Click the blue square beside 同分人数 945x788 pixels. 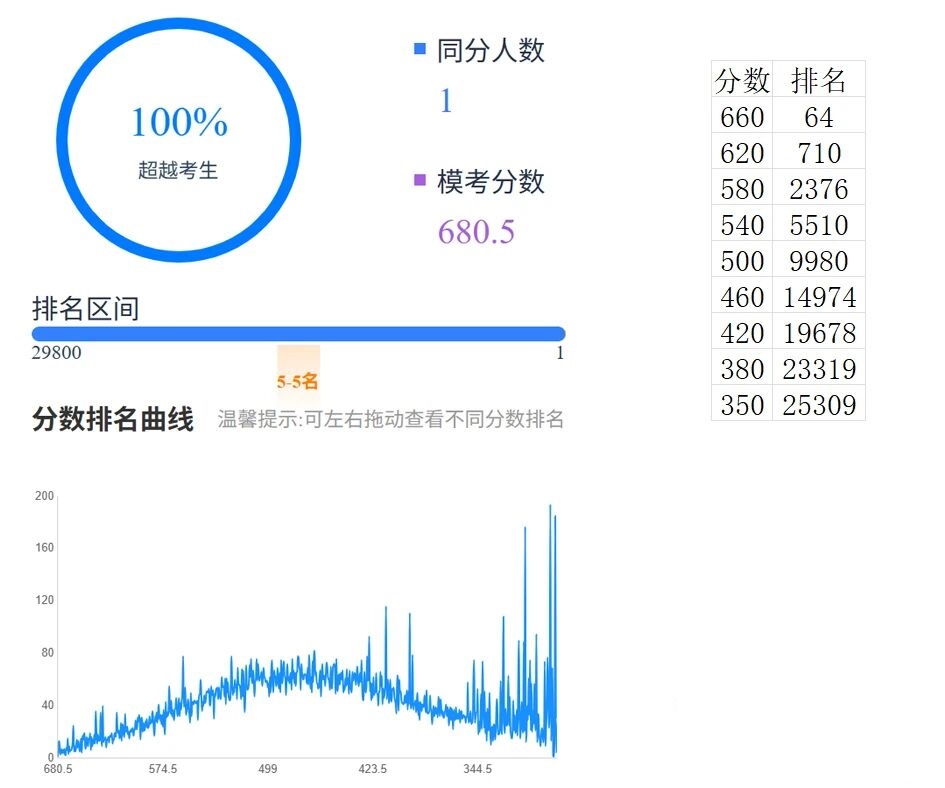tap(420, 49)
